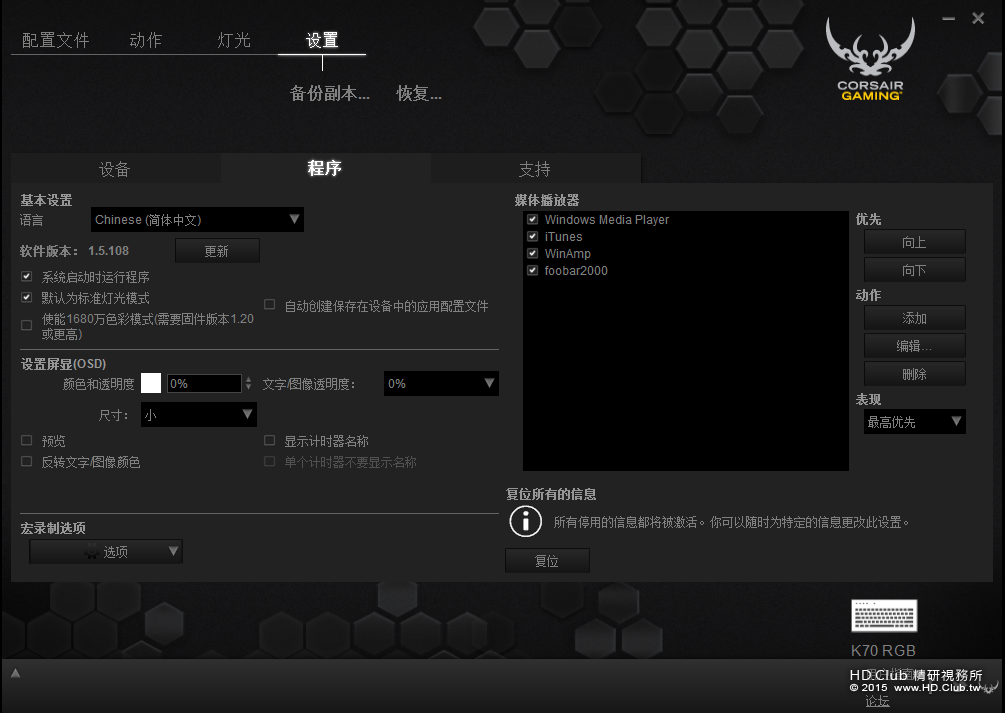Click the 复位 reset button
Viewport: 1005px width, 713px height.
tap(547, 561)
